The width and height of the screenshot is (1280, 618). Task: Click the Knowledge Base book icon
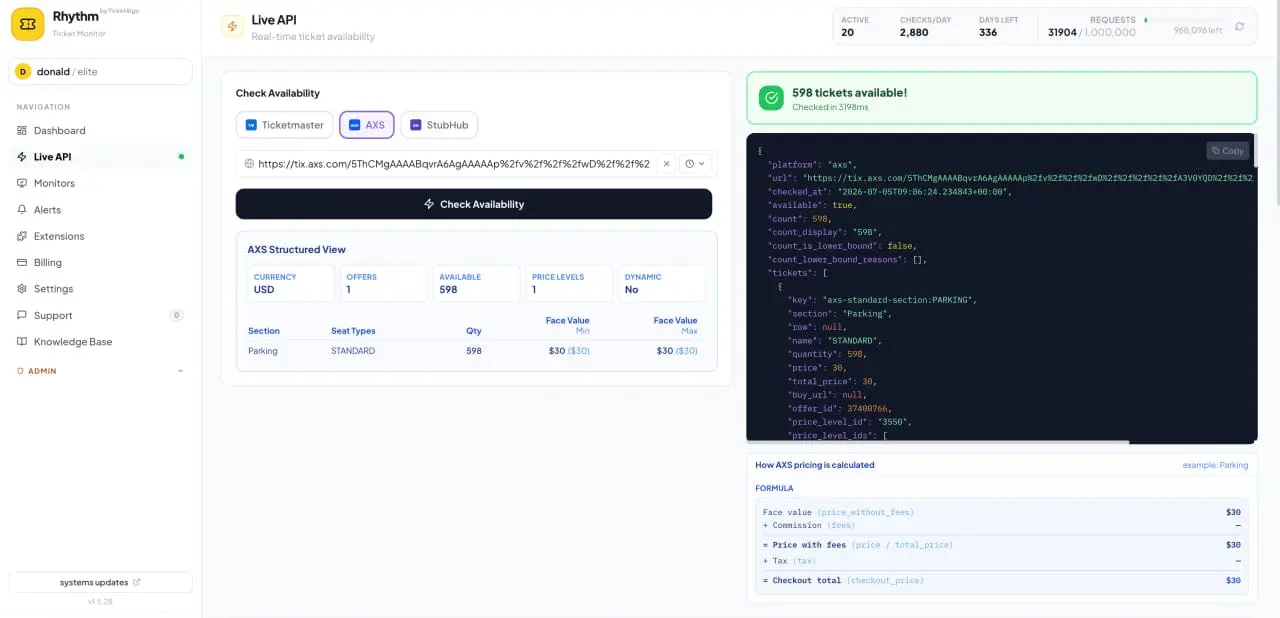point(22,342)
